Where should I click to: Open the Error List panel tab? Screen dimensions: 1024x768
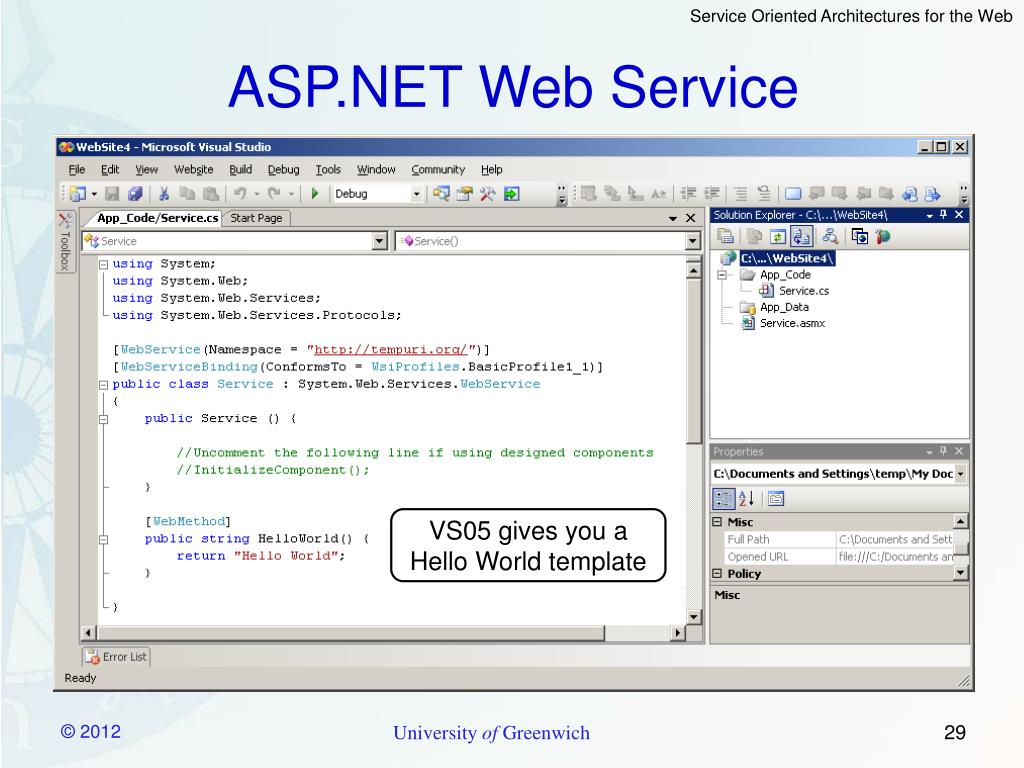[x=116, y=656]
